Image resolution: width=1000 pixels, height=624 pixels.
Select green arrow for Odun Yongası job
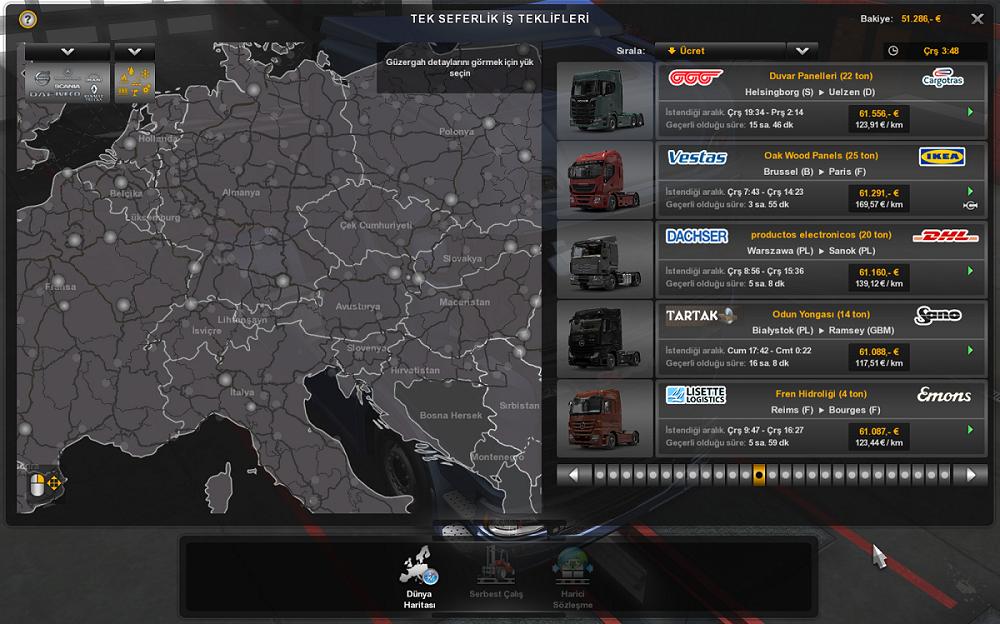(x=970, y=351)
